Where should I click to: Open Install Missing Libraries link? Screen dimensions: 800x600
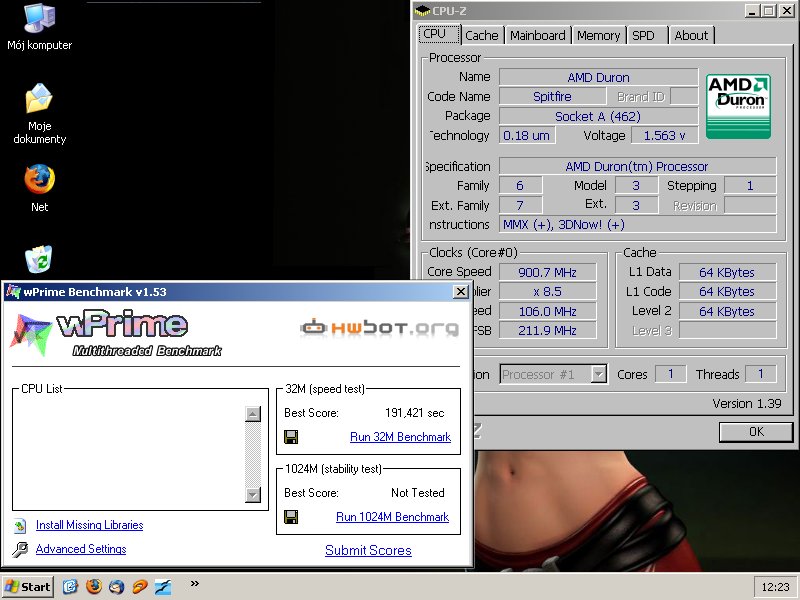coord(89,525)
